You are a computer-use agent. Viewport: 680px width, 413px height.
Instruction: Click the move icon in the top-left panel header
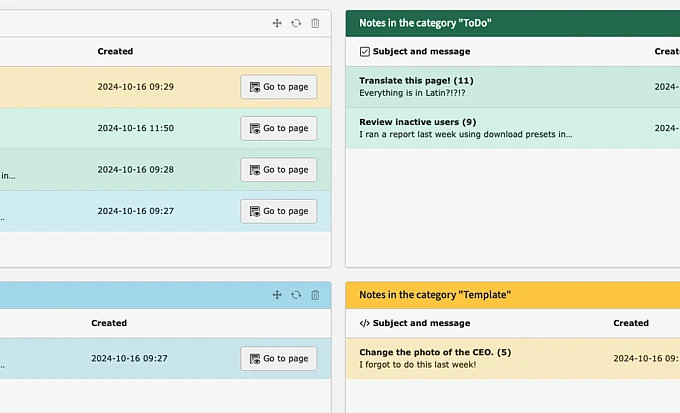tap(277, 23)
